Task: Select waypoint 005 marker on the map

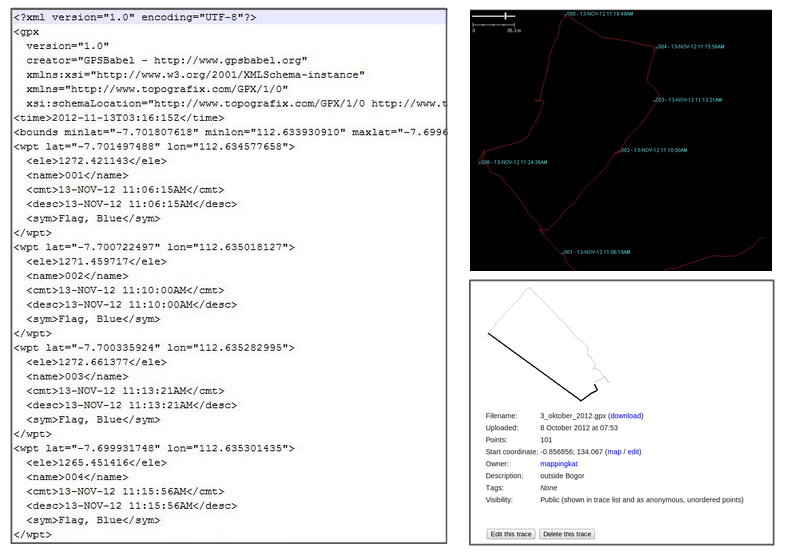Action: [599, 14]
